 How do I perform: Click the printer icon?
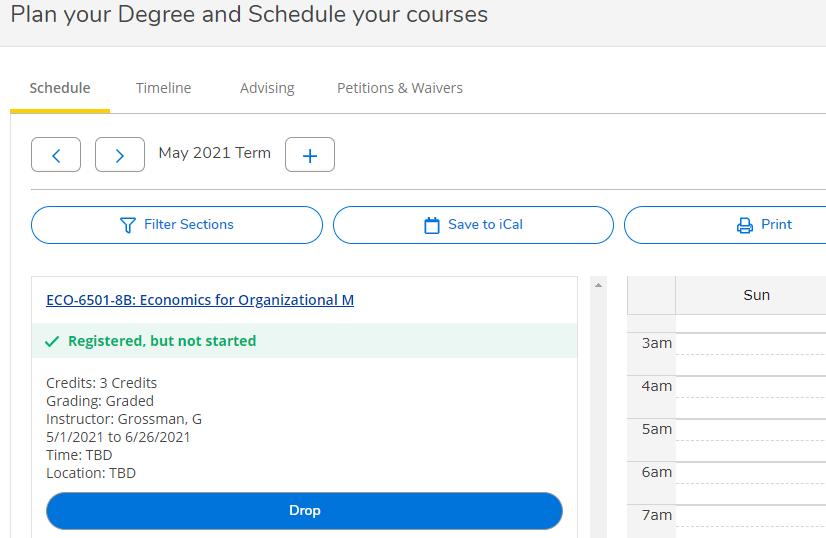click(744, 225)
